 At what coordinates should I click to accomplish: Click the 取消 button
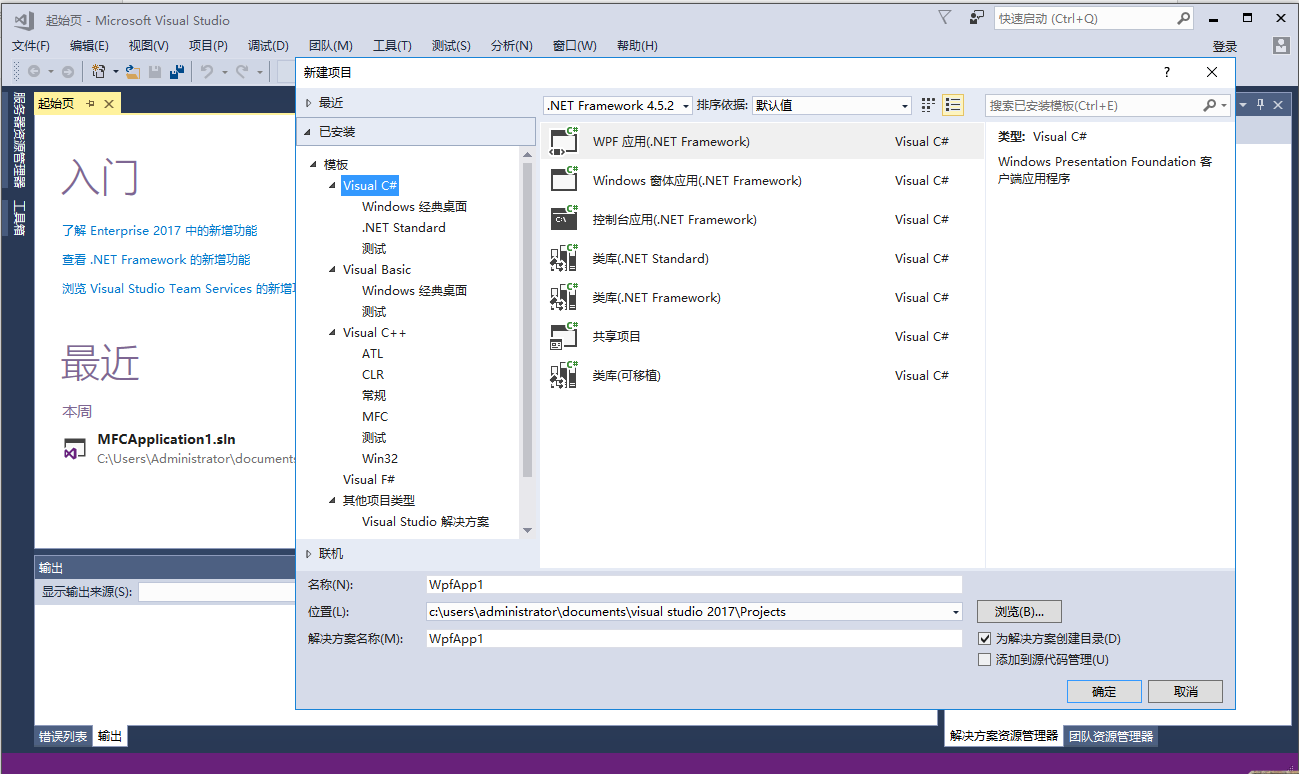click(x=1185, y=691)
